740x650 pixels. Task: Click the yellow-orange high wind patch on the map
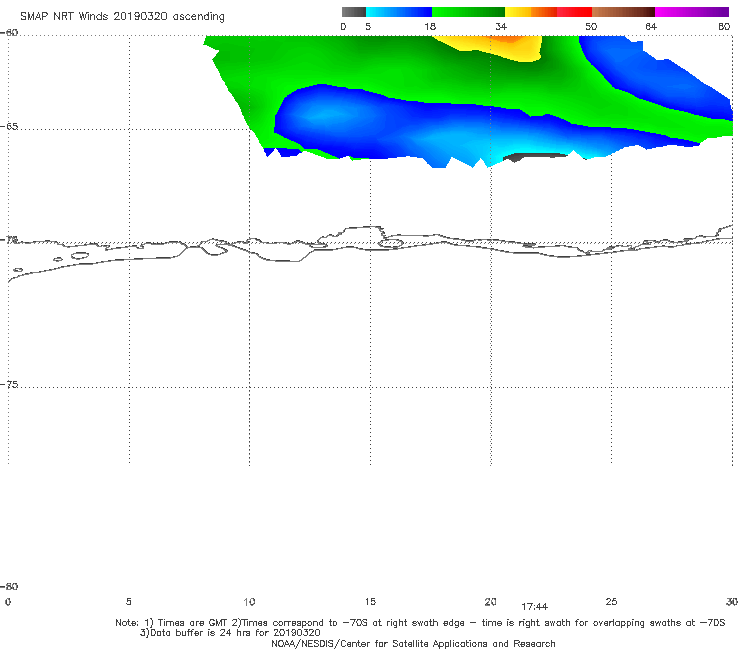point(496,46)
